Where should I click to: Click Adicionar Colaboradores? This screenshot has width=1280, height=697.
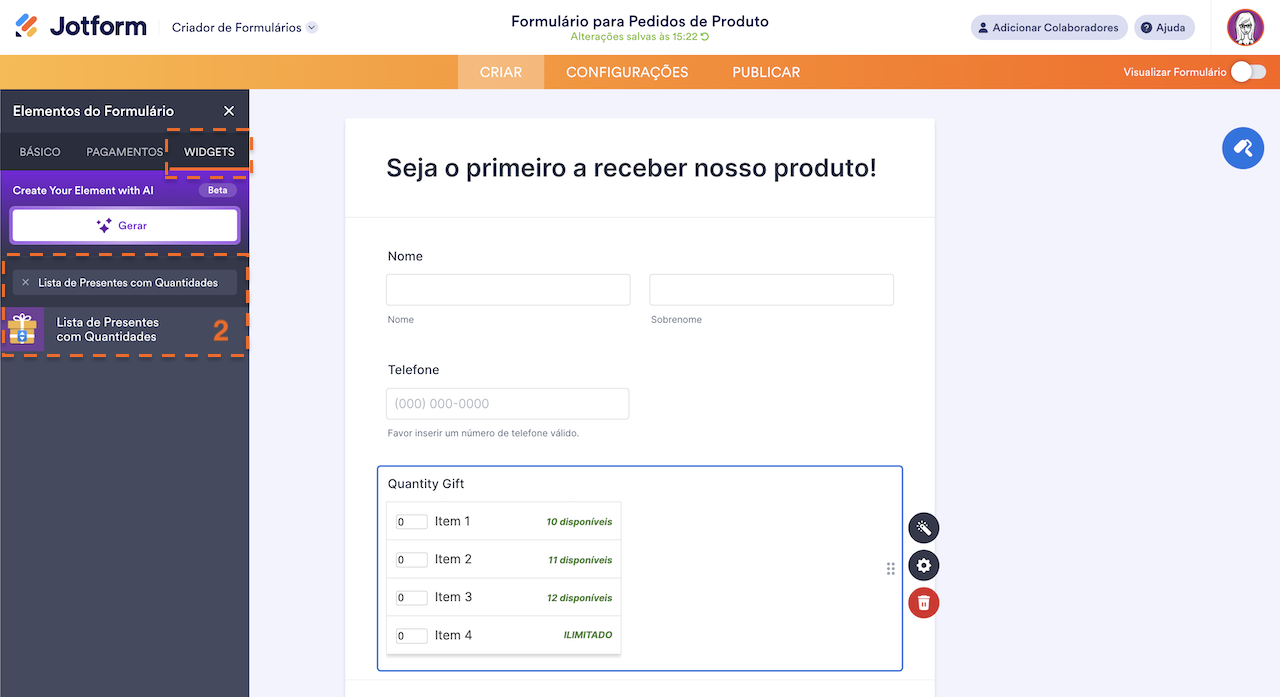pyautogui.click(x=1048, y=27)
